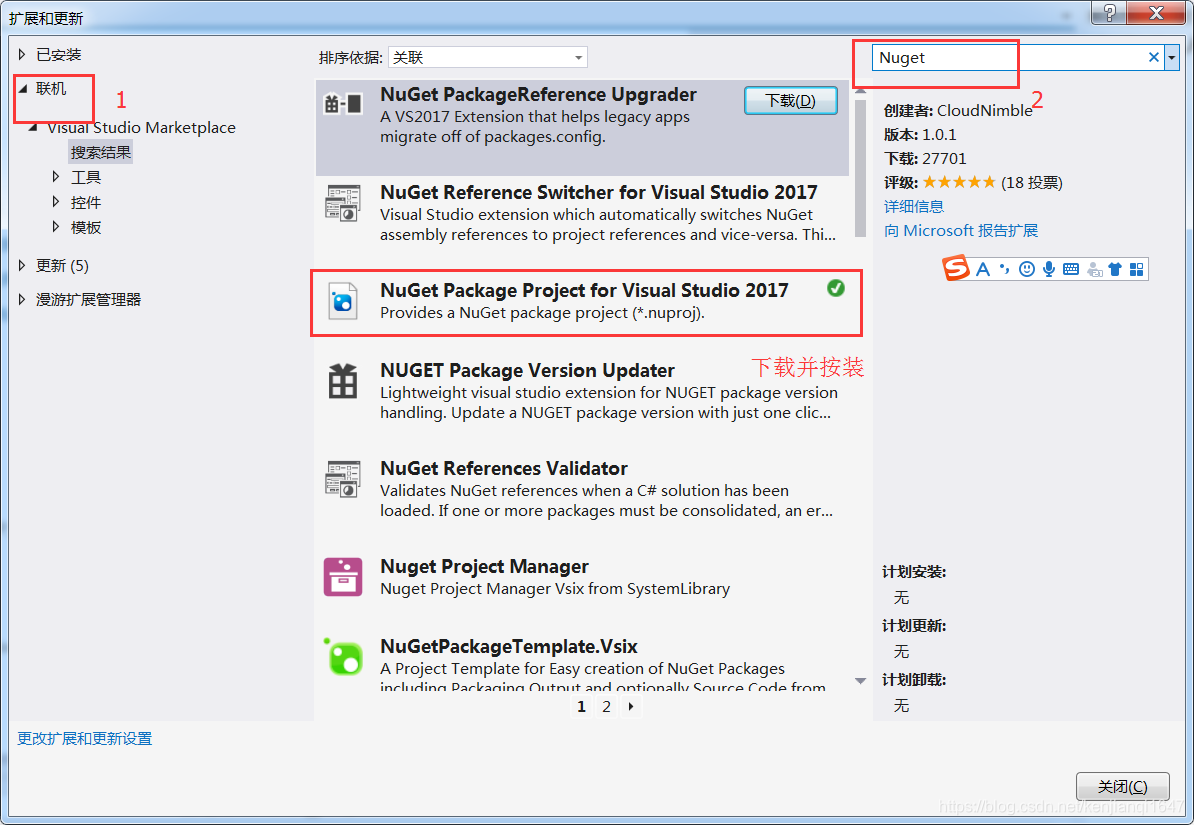Click pink Nuget Project Manager icon
Image resolution: width=1194 pixels, height=825 pixels.
point(343,577)
